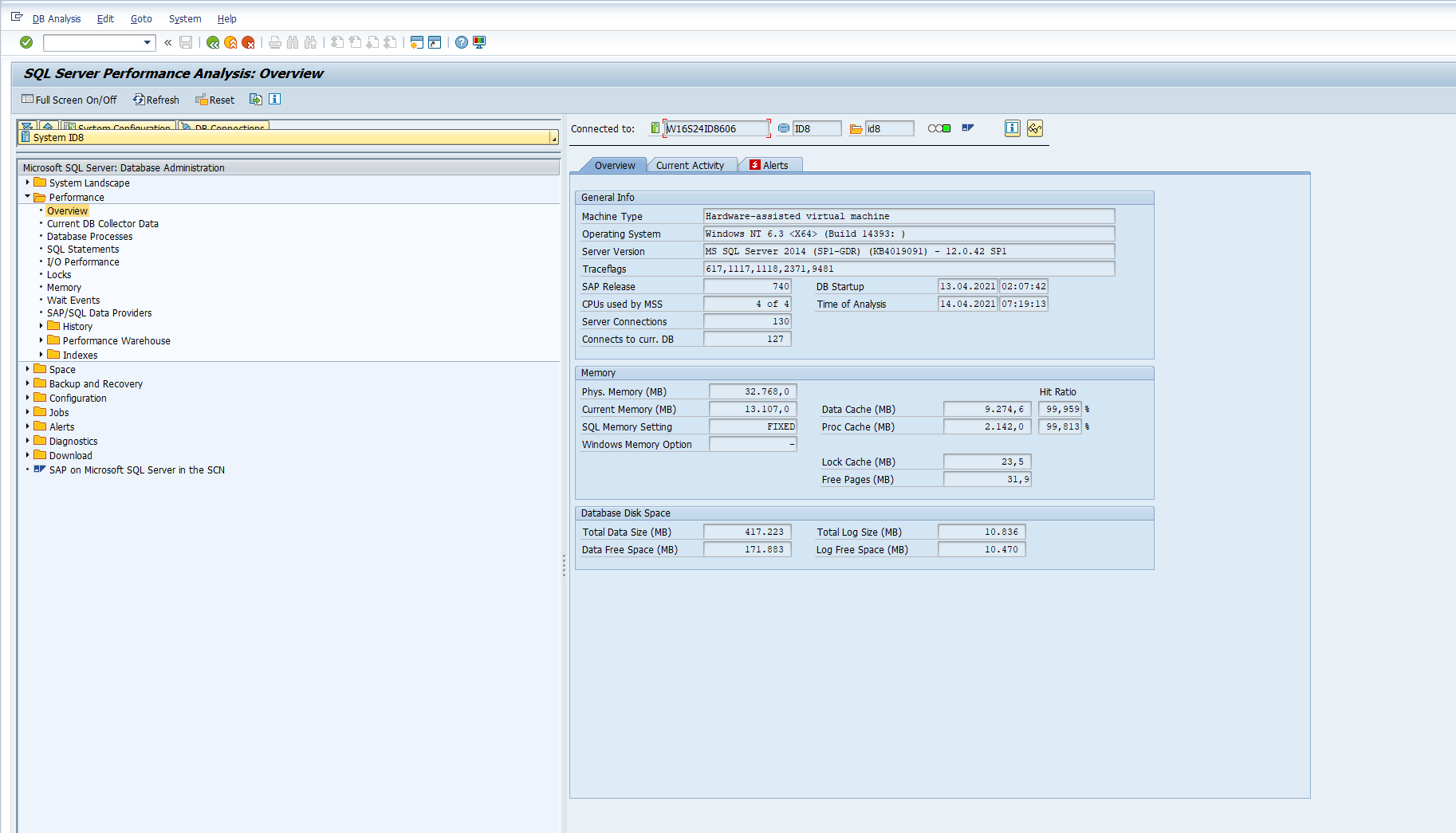Click the green Back arrow icon
The width and height of the screenshot is (1456, 833).
[213, 42]
